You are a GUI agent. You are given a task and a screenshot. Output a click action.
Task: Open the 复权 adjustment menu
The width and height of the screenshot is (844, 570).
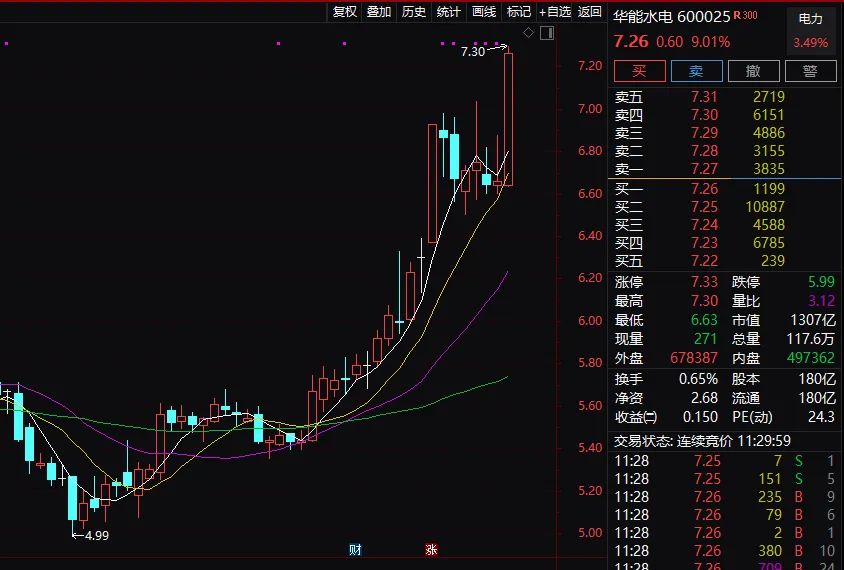coord(345,12)
